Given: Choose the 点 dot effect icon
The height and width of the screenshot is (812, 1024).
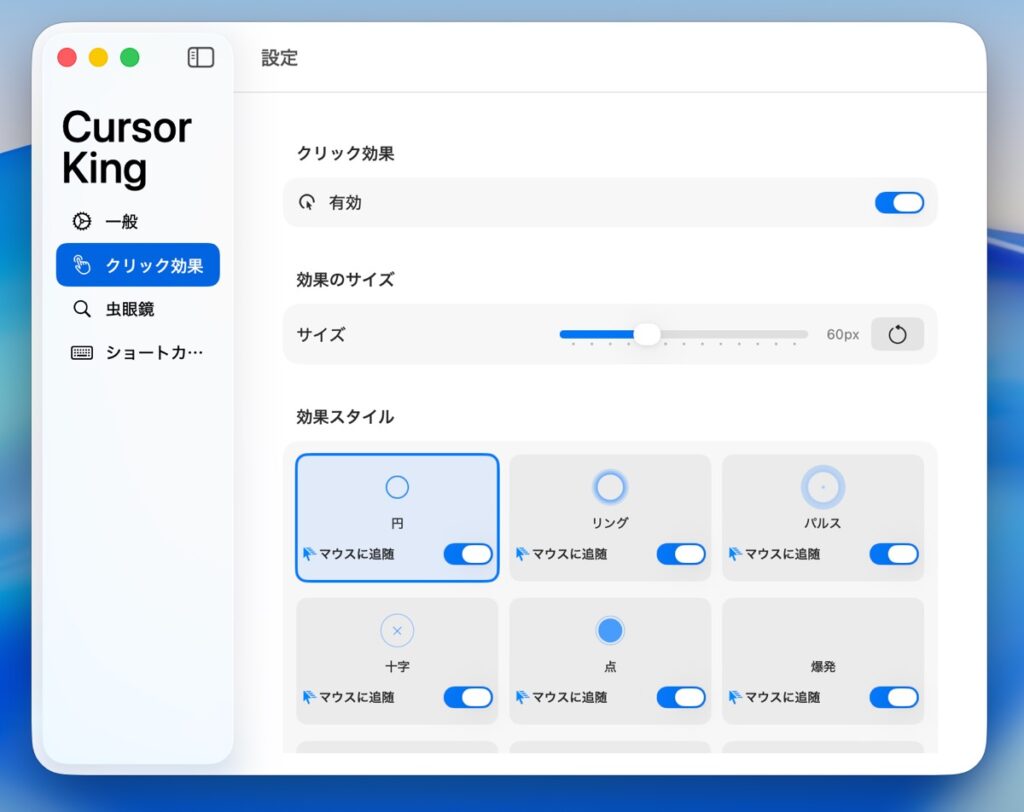Looking at the screenshot, I should point(610,630).
